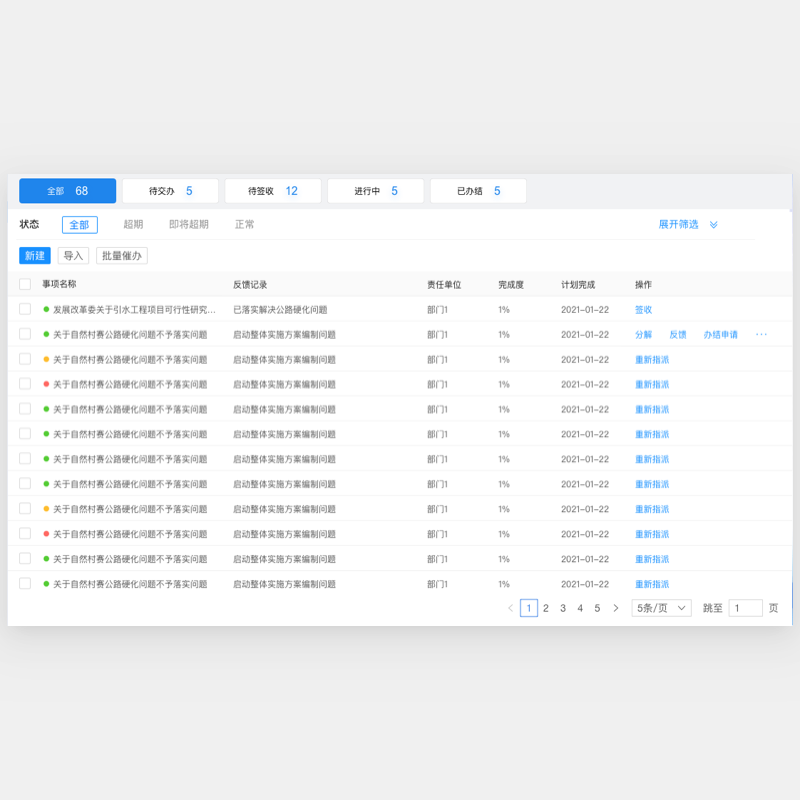Image resolution: width=800 pixels, height=800 pixels.
Task: Open the 进行中 tab
Action: pyautogui.click(x=375, y=191)
